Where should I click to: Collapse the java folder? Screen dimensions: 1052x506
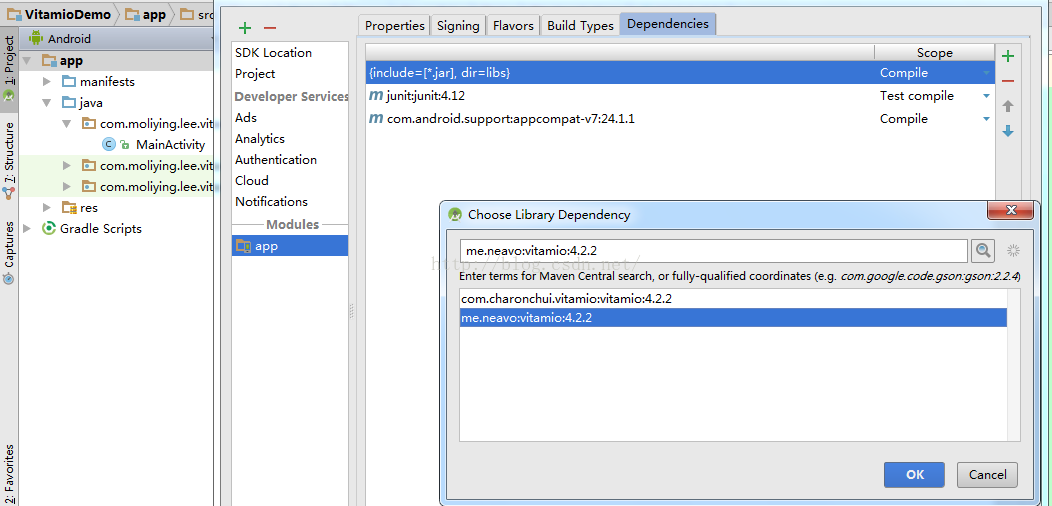[47, 103]
